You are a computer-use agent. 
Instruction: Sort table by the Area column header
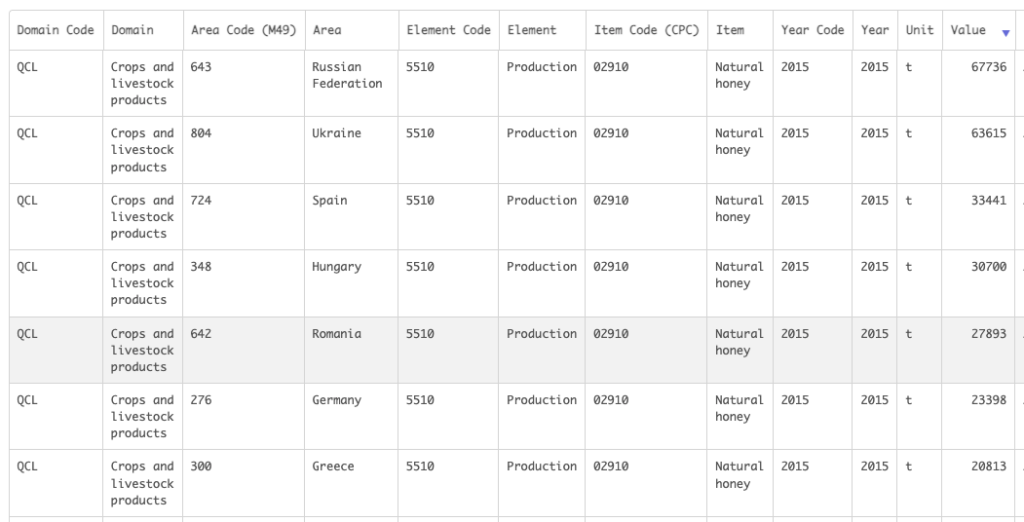[327, 30]
